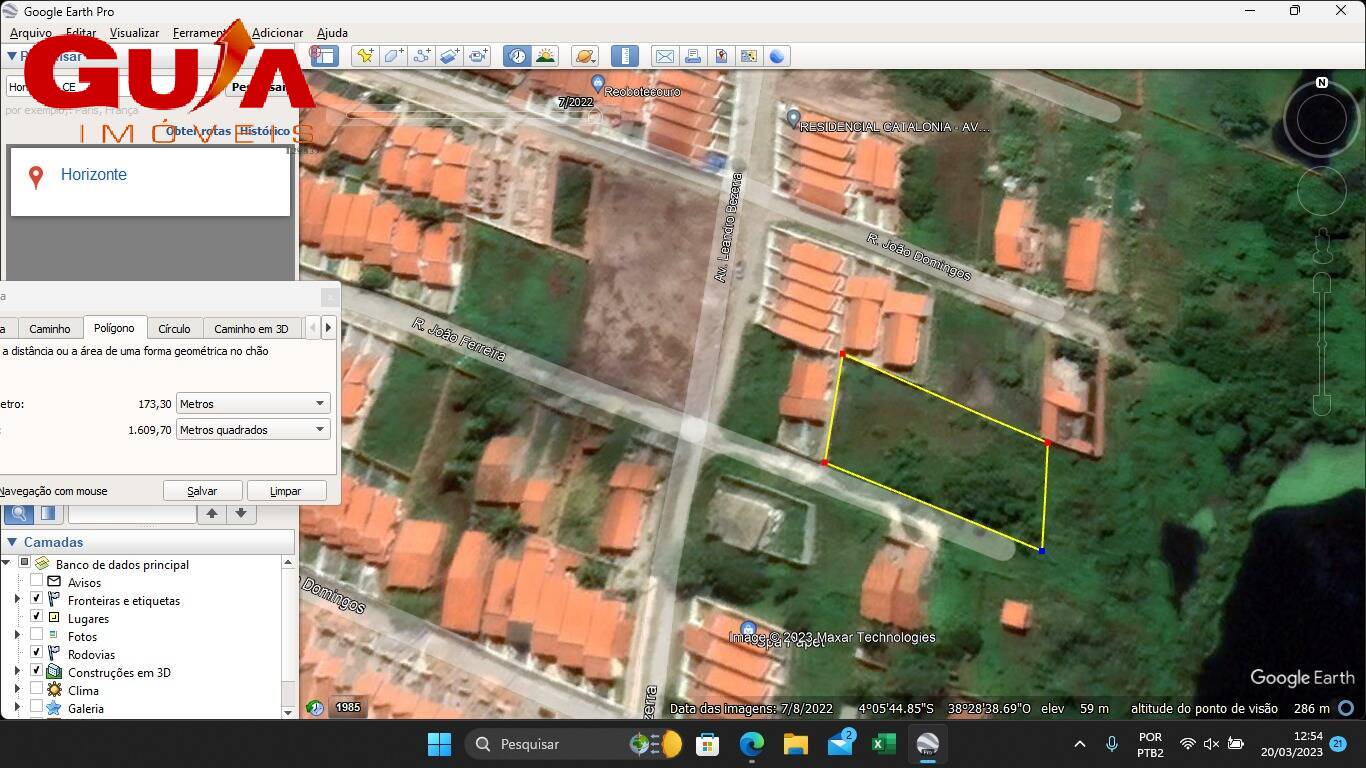Open the perimeter units dropdown showing Metros
Viewport: 1366px width, 768px height.
251,403
